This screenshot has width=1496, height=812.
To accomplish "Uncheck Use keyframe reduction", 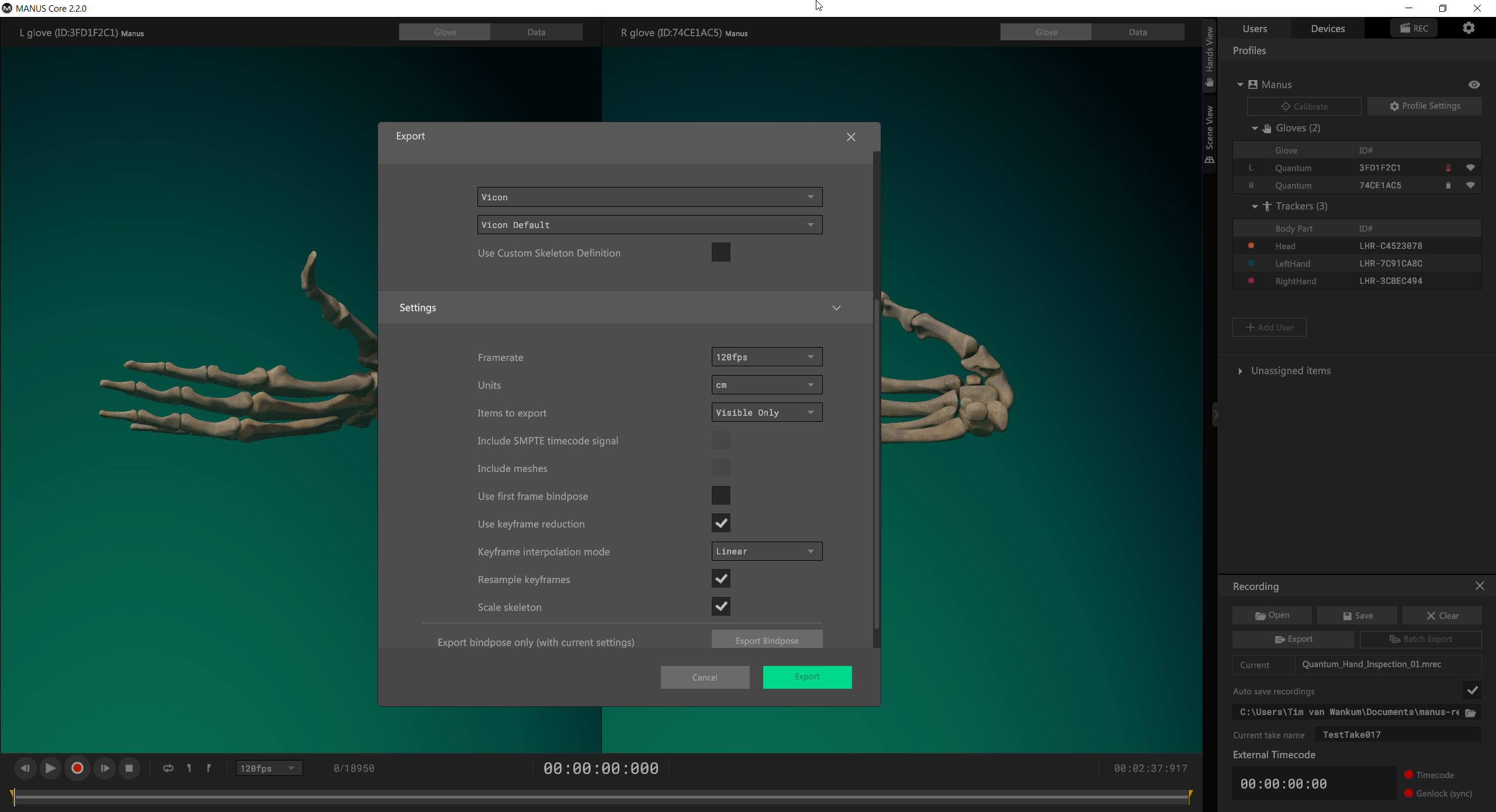I will (x=721, y=523).
